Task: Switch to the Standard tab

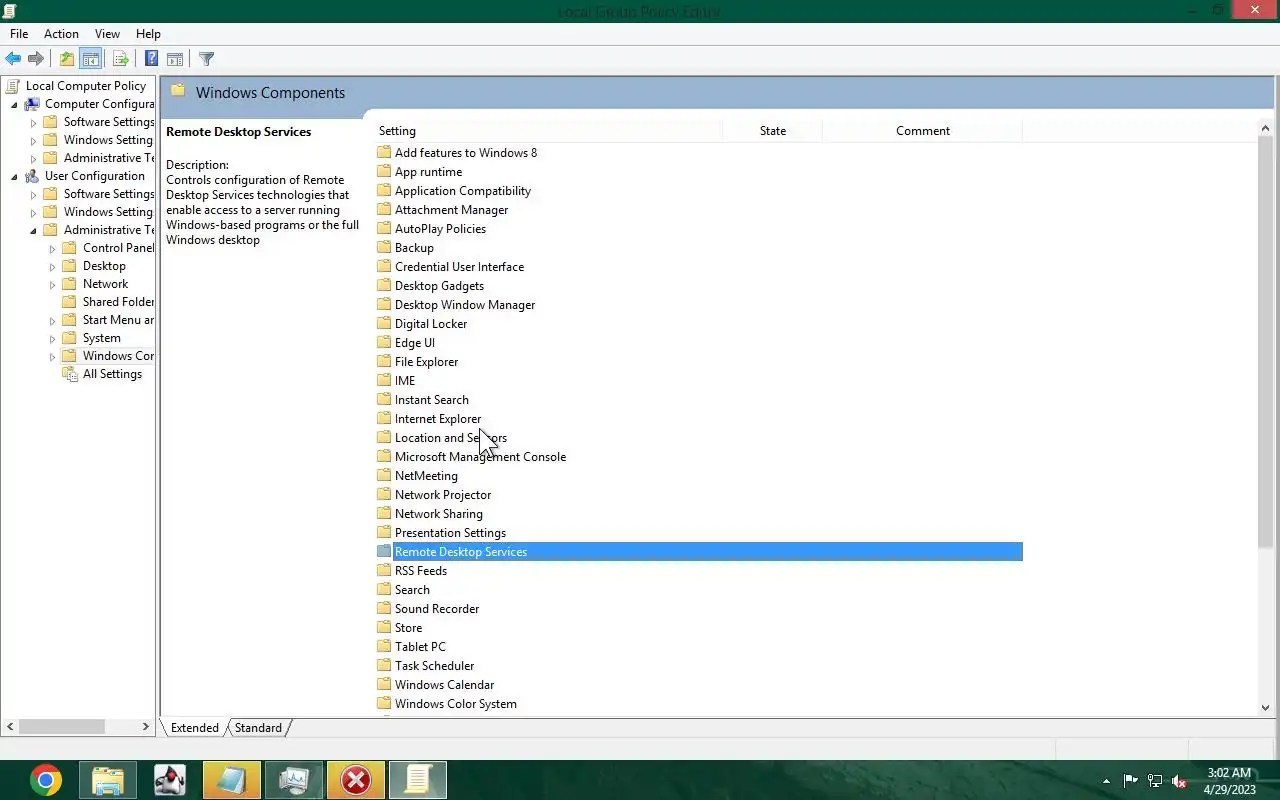Action: coord(258,728)
